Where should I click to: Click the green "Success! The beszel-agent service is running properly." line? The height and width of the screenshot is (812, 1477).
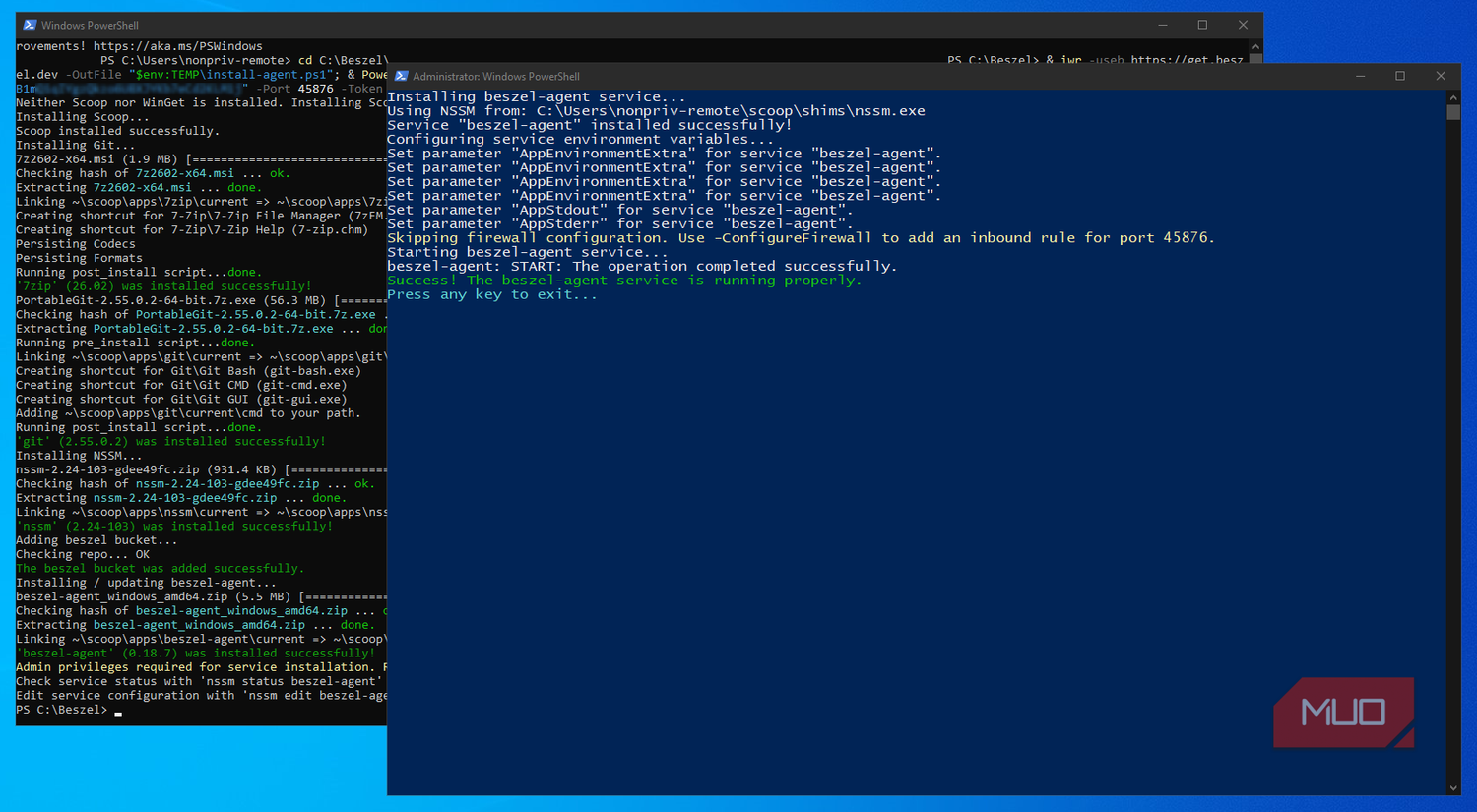click(624, 281)
